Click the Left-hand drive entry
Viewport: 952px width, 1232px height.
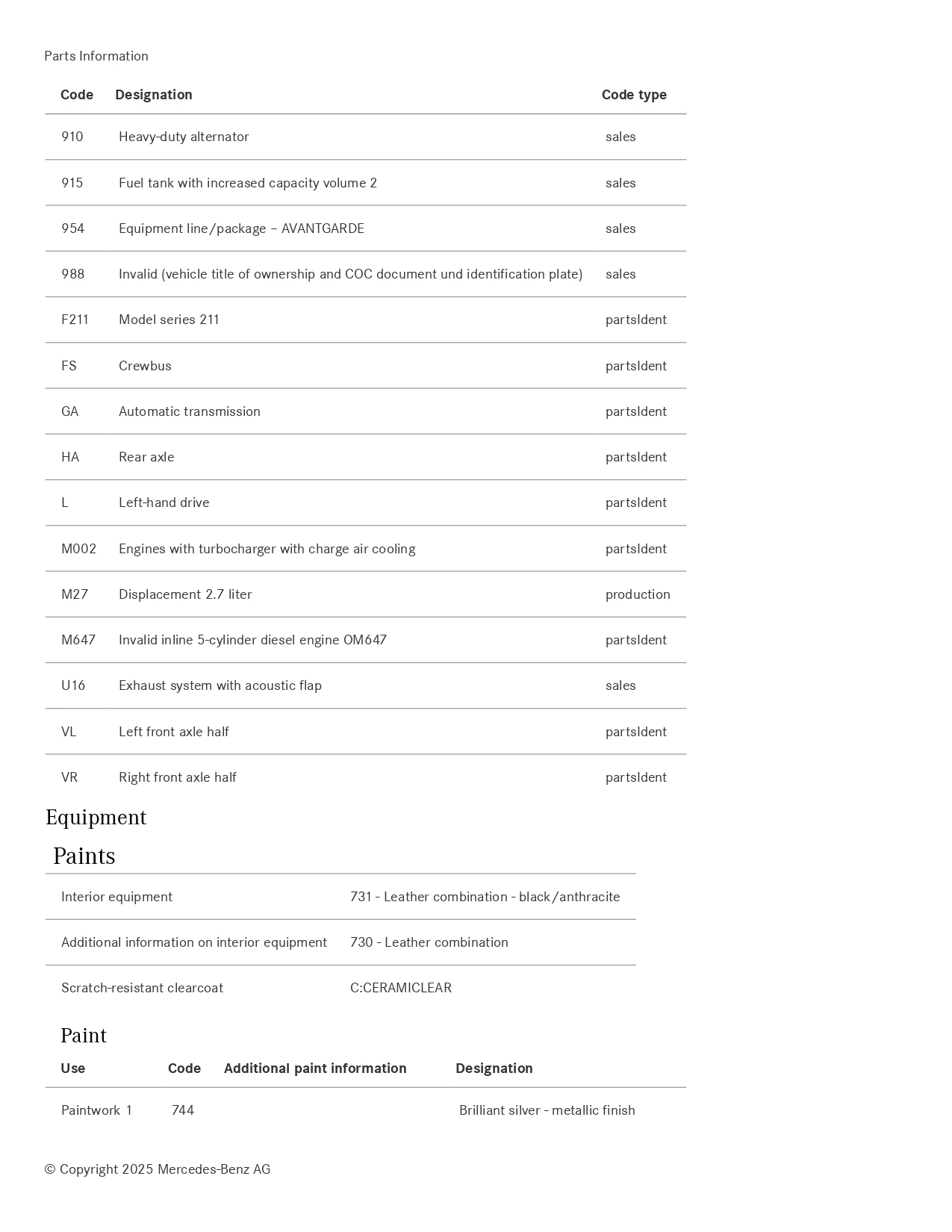pos(164,503)
